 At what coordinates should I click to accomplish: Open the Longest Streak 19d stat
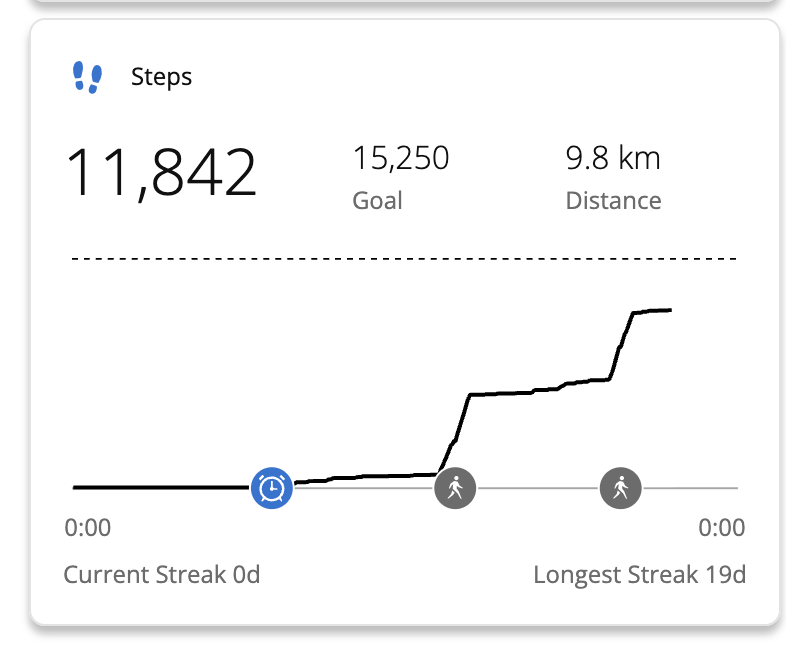(639, 575)
